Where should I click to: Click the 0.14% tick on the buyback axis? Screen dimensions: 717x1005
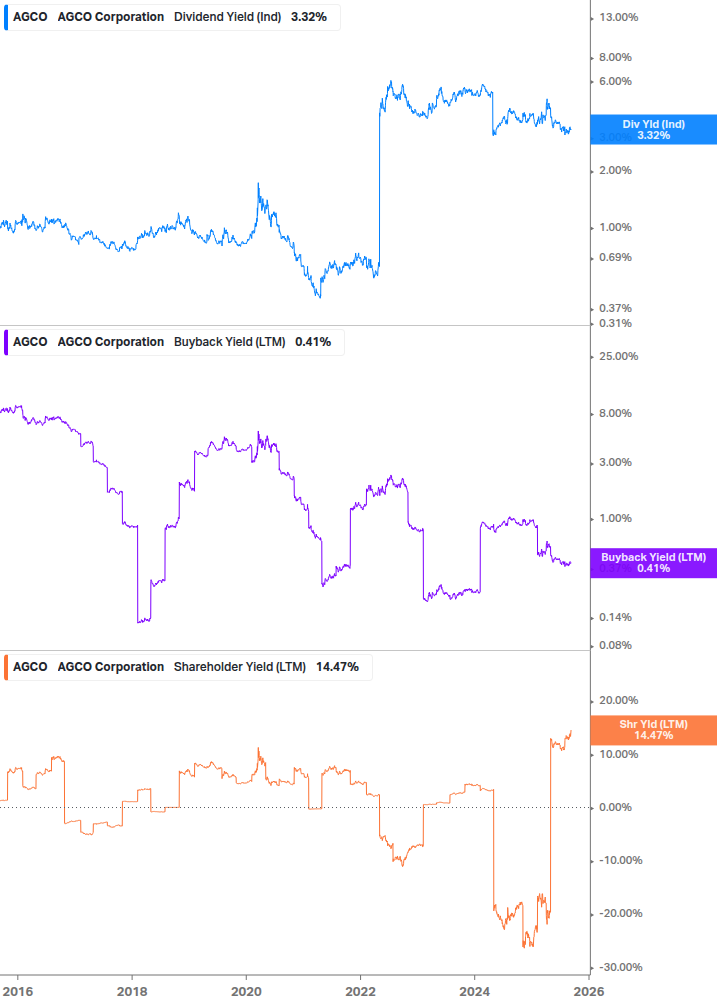click(x=615, y=617)
